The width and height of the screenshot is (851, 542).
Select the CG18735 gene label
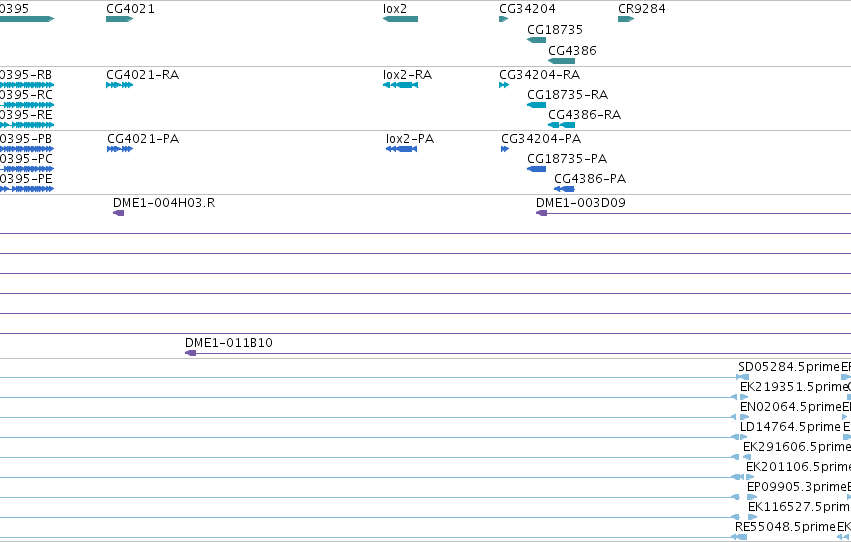pyautogui.click(x=555, y=29)
